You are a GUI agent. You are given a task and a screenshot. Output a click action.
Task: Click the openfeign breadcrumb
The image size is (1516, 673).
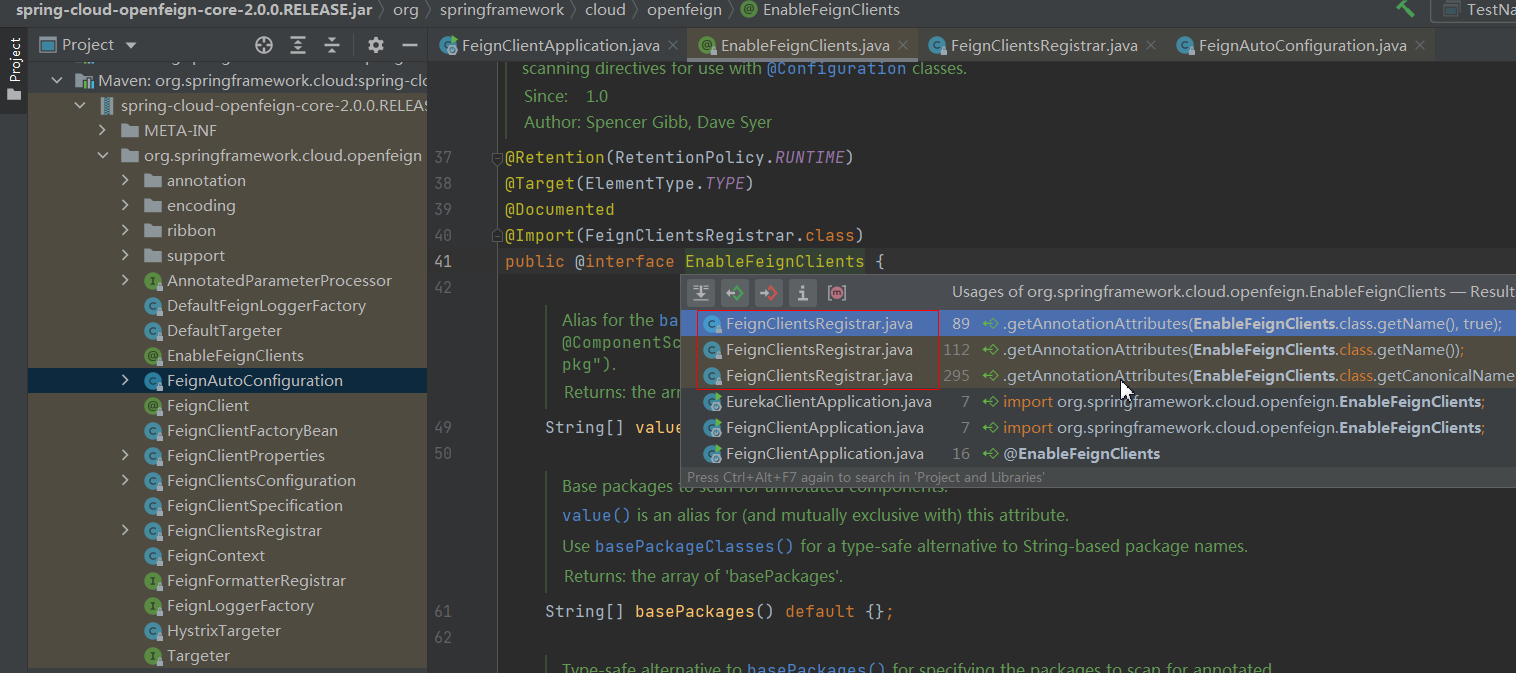685,10
